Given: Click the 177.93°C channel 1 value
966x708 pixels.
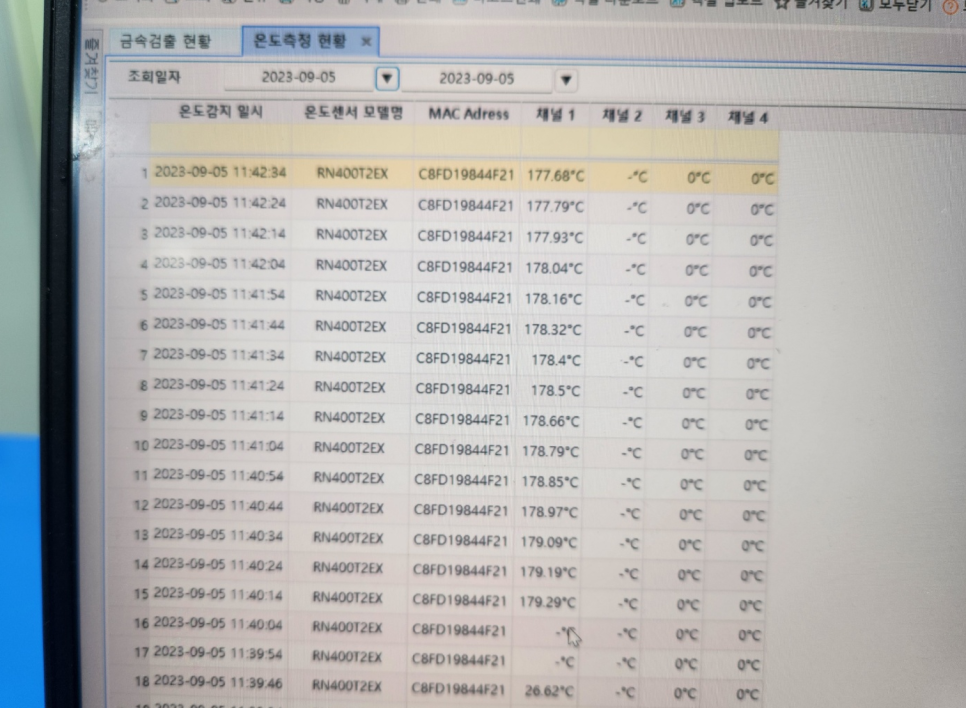Looking at the screenshot, I should click(x=554, y=237).
